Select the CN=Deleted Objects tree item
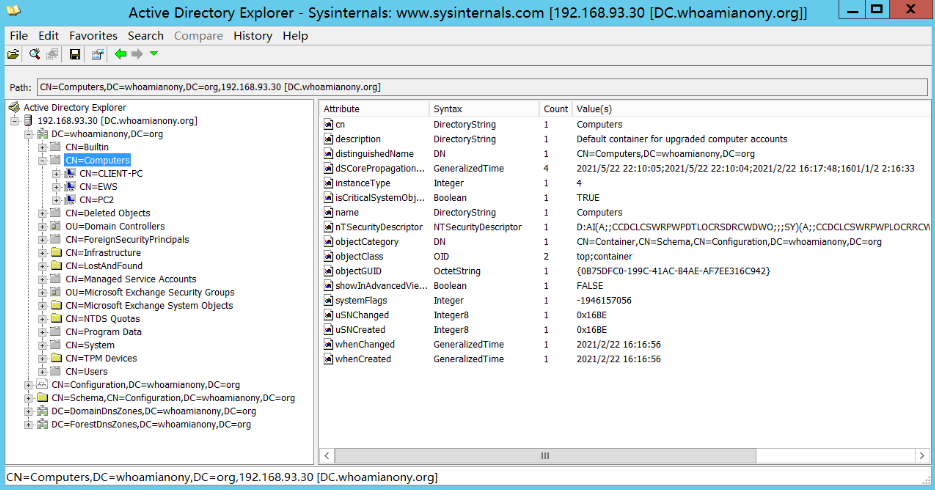This screenshot has height=490, width=935. (108, 213)
